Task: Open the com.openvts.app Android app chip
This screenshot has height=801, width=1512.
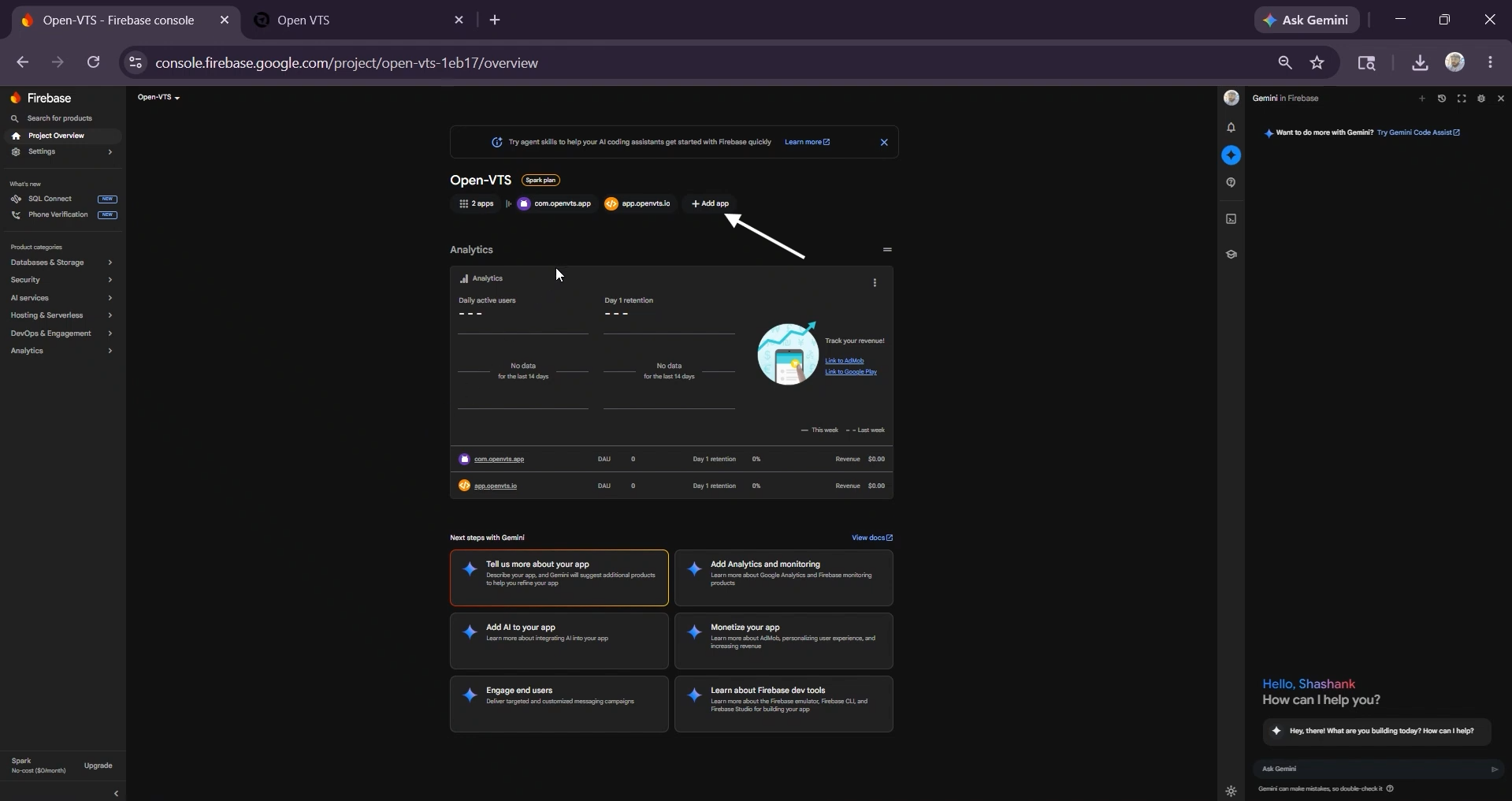Action: (x=555, y=203)
